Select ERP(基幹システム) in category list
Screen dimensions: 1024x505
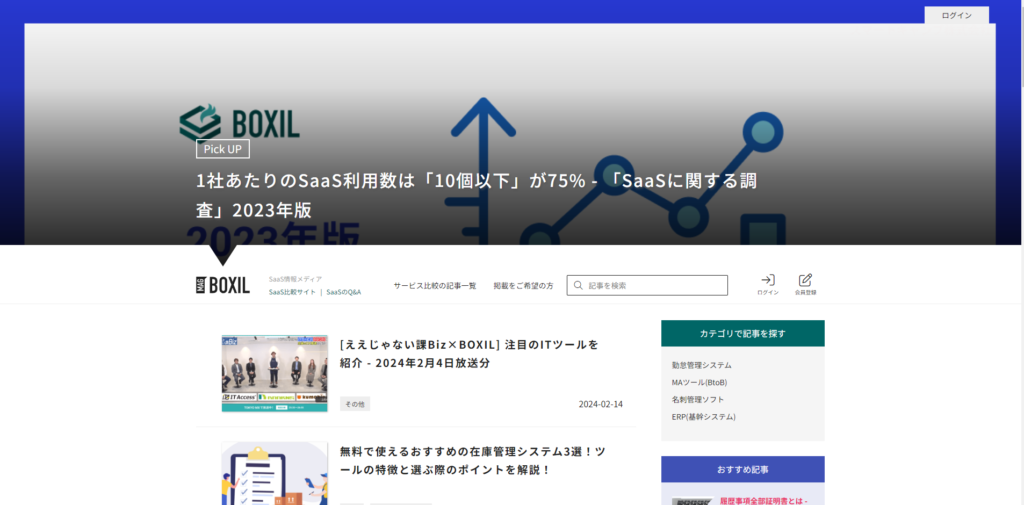click(x=703, y=416)
